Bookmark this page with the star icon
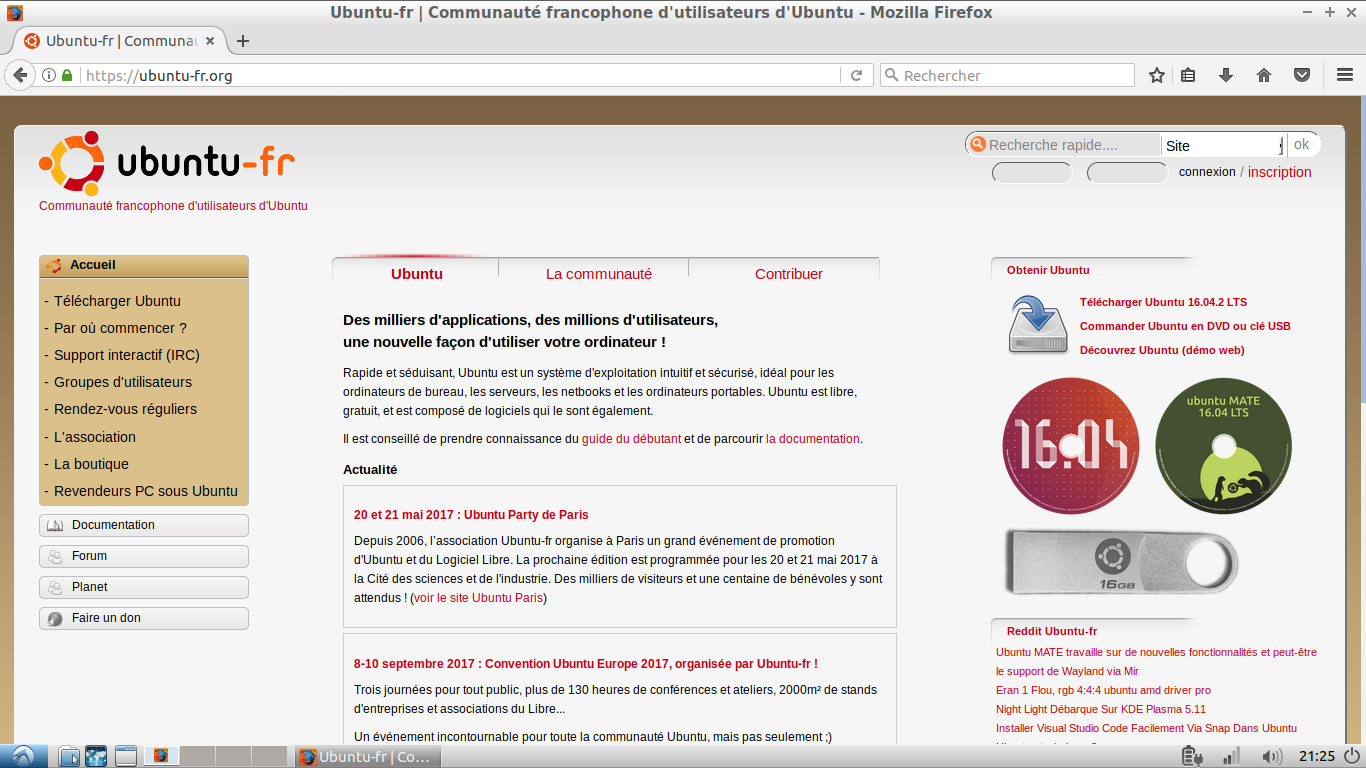This screenshot has height=768, width=1366. pos(1157,75)
